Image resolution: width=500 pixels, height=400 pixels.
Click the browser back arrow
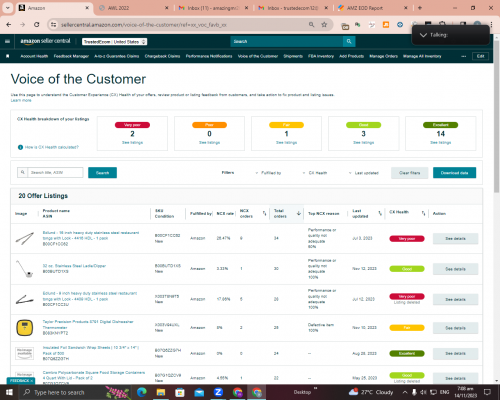click(x=9, y=25)
